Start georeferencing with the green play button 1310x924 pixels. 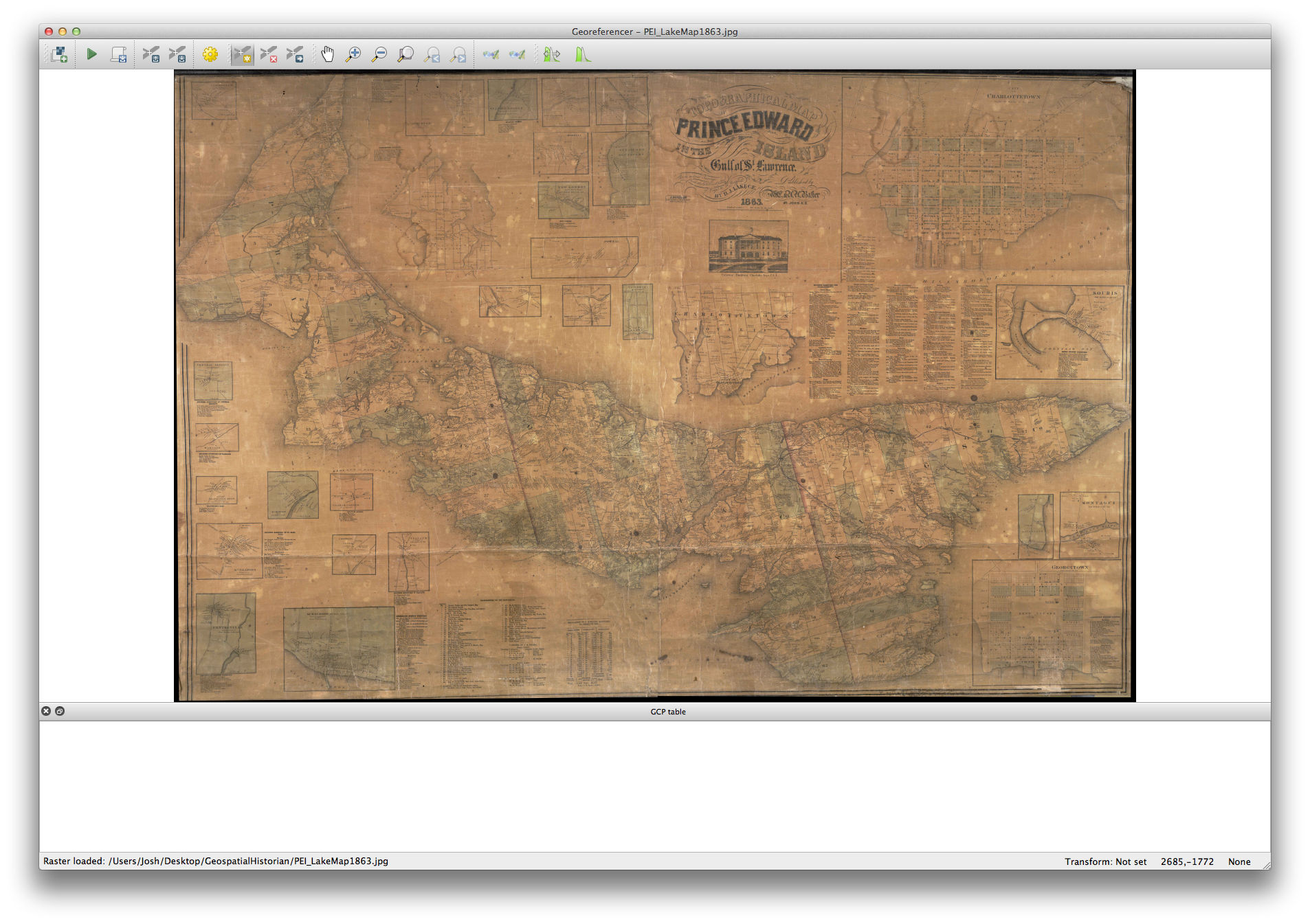coord(91,54)
